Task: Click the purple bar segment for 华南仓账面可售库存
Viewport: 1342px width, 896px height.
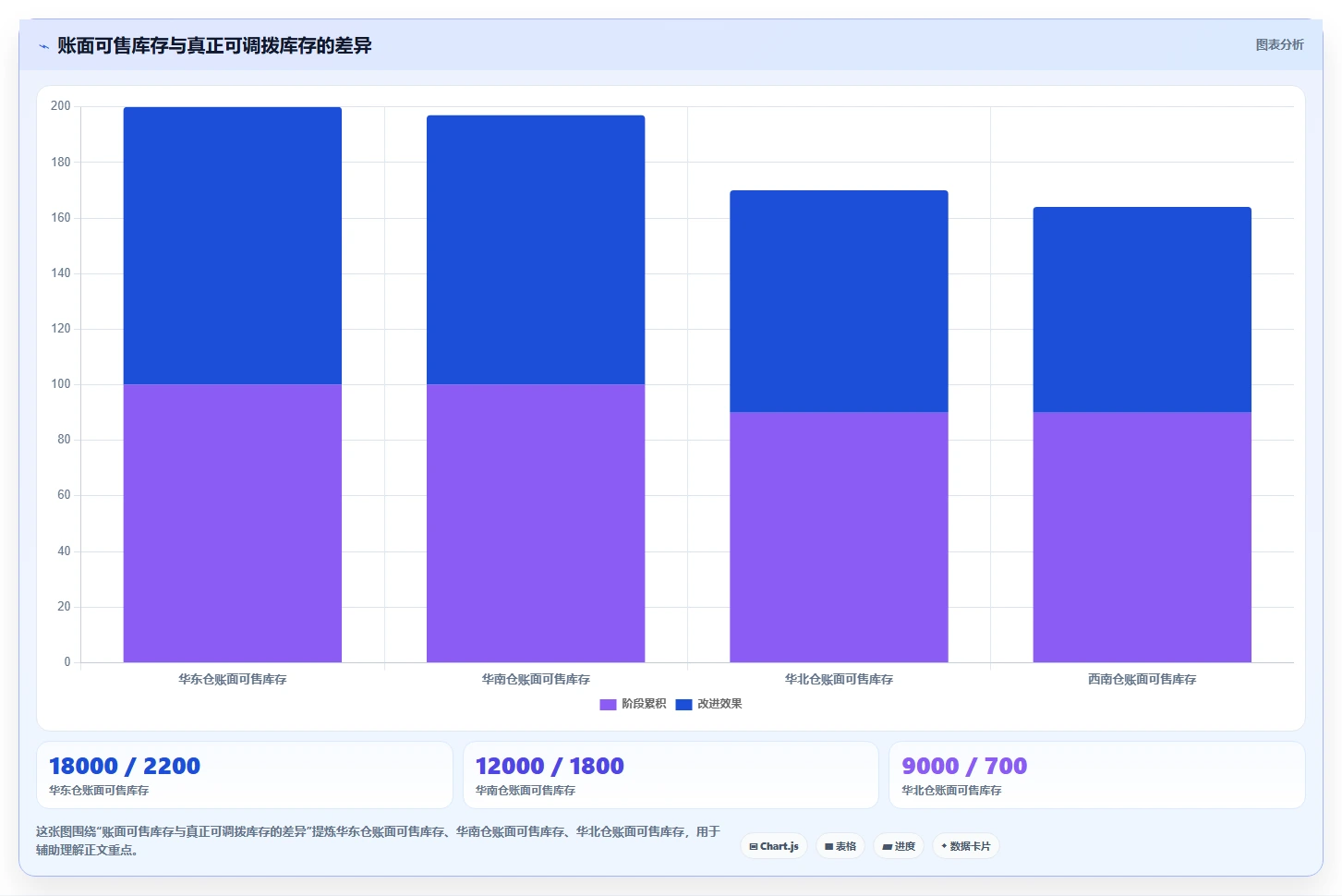Action: click(x=536, y=523)
